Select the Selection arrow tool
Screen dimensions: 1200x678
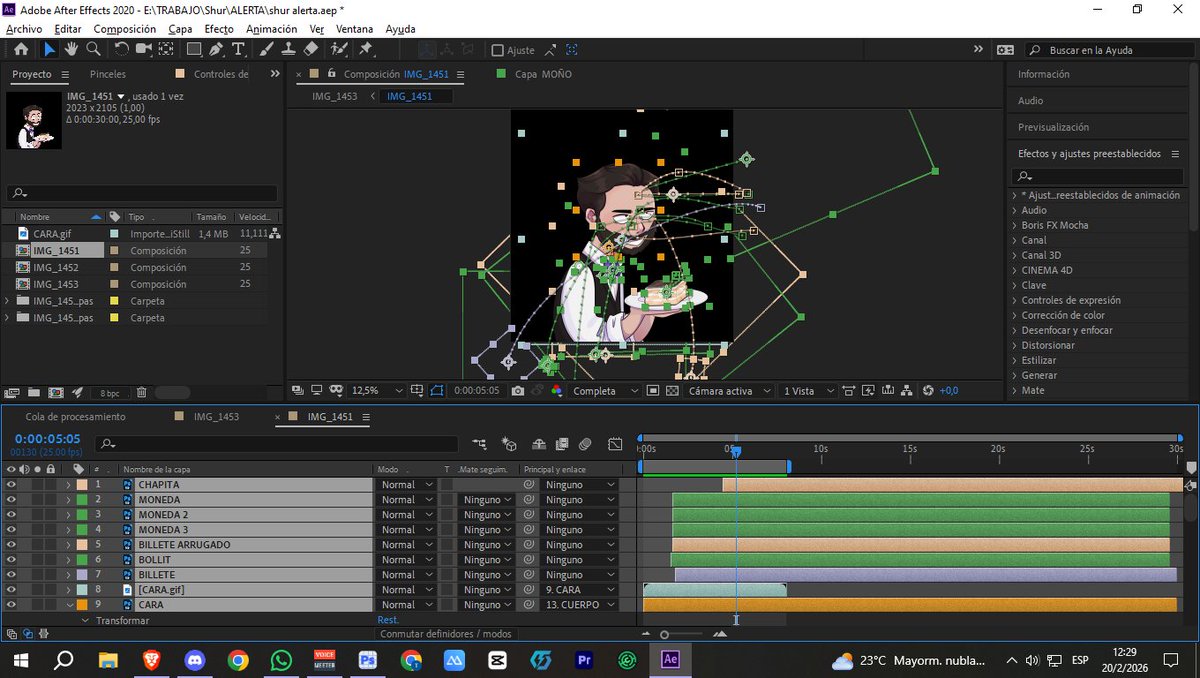click(50, 49)
